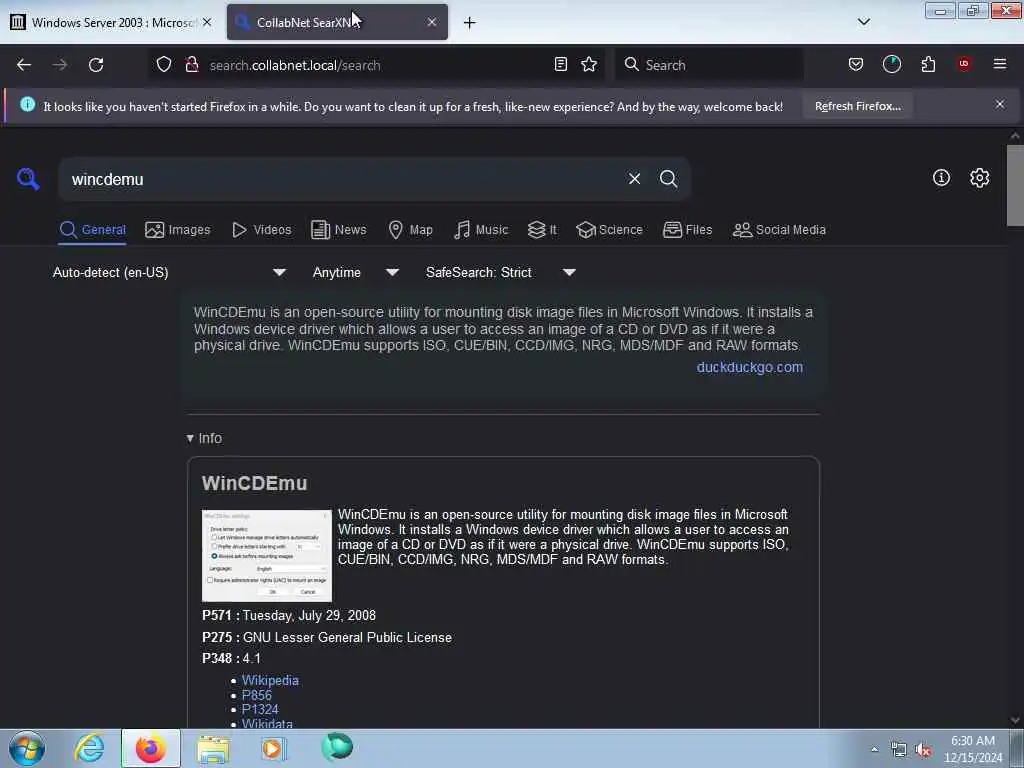Open SearXNG preferences gear icon
The image size is (1024, 768).
pos(979,178)
